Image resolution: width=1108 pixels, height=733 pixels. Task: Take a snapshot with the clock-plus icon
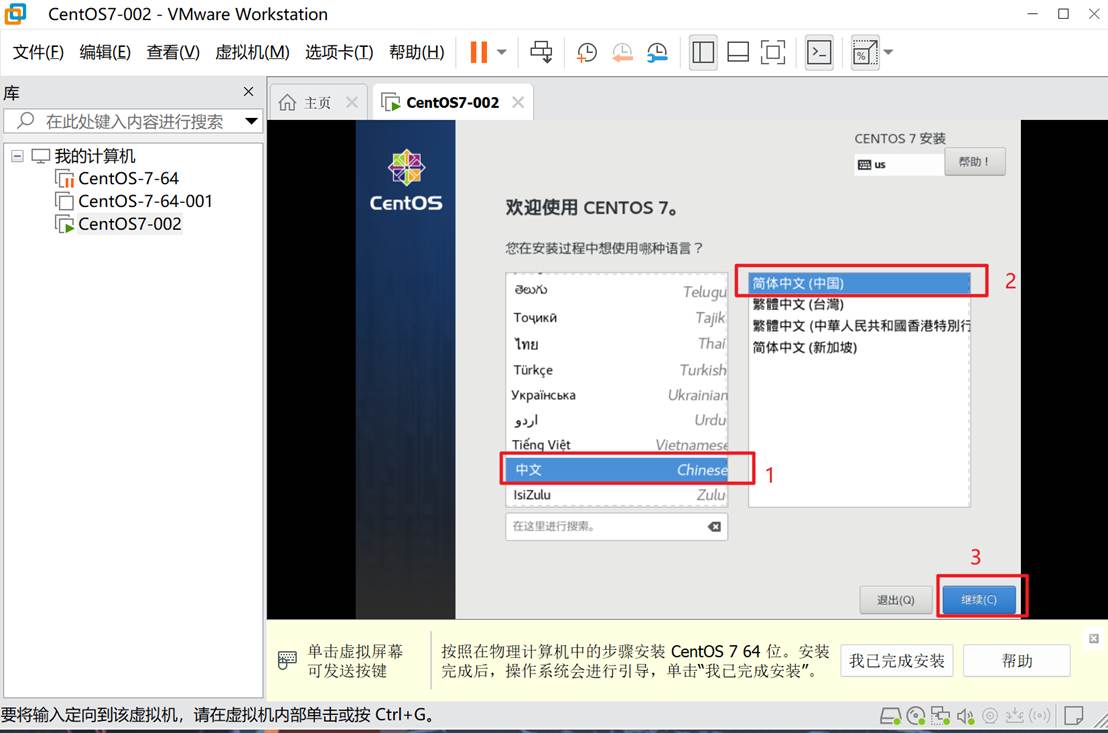click(587, 52)
